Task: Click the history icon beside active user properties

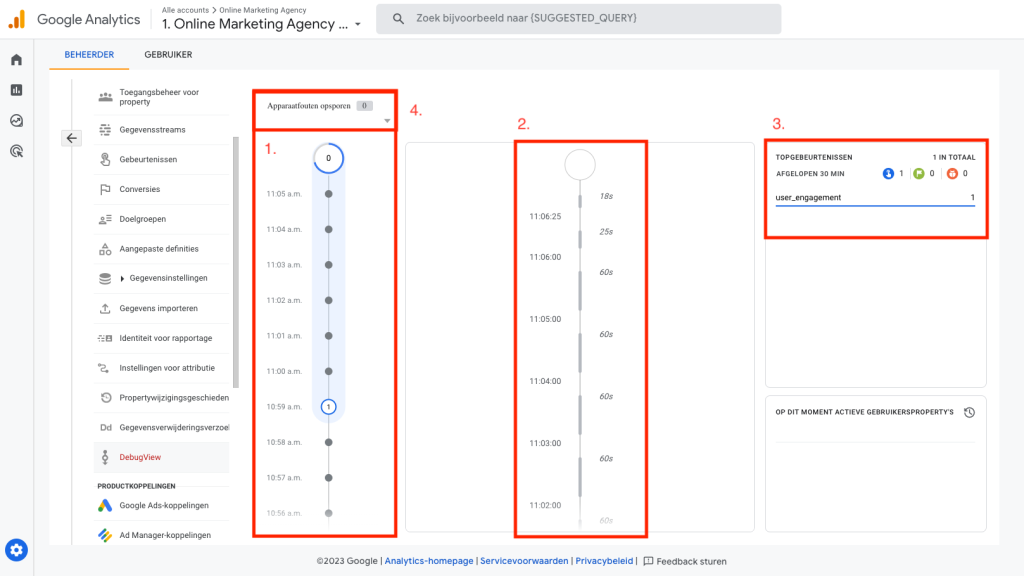Action: tap(969, 412)
